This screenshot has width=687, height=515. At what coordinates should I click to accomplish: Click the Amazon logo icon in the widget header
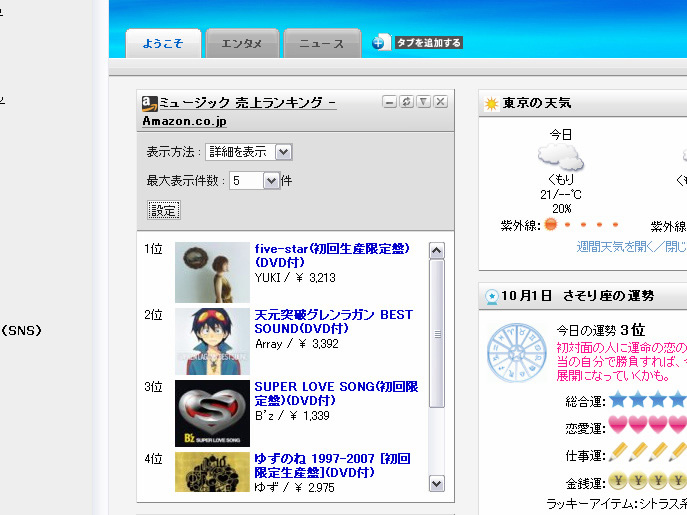149,103
